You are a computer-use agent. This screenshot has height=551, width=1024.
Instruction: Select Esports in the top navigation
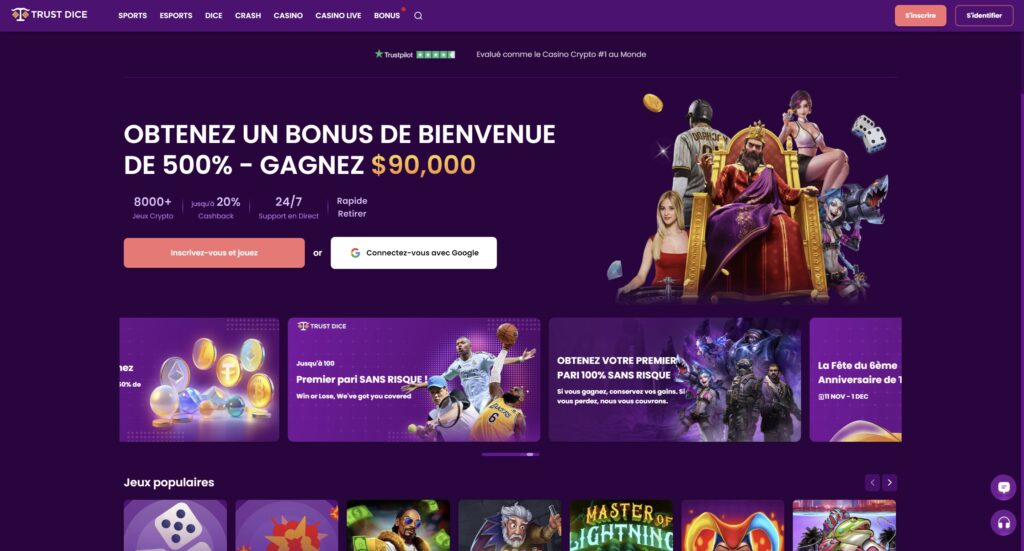(x=176, y=16)
